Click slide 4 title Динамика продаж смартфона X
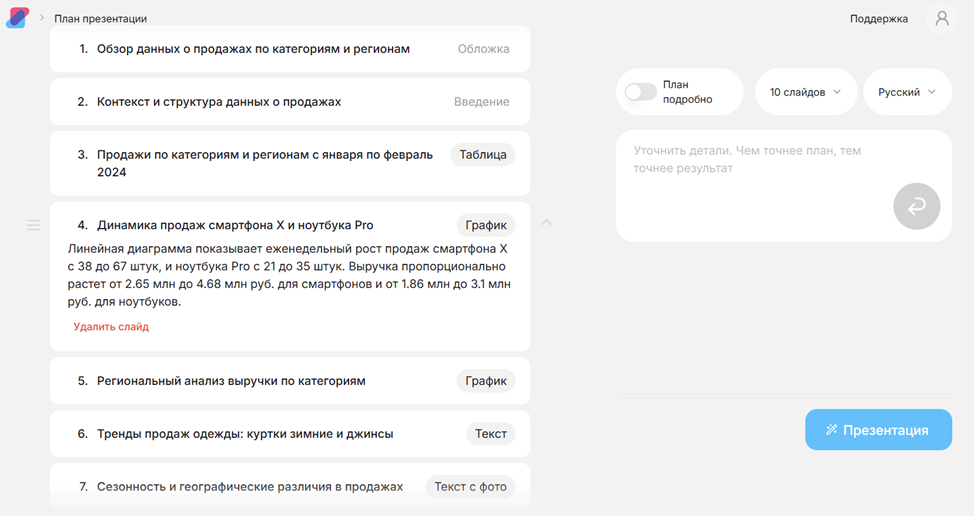The width and height of the screenshot is (974, 516). pyautogui.click(x=235, y=225)
